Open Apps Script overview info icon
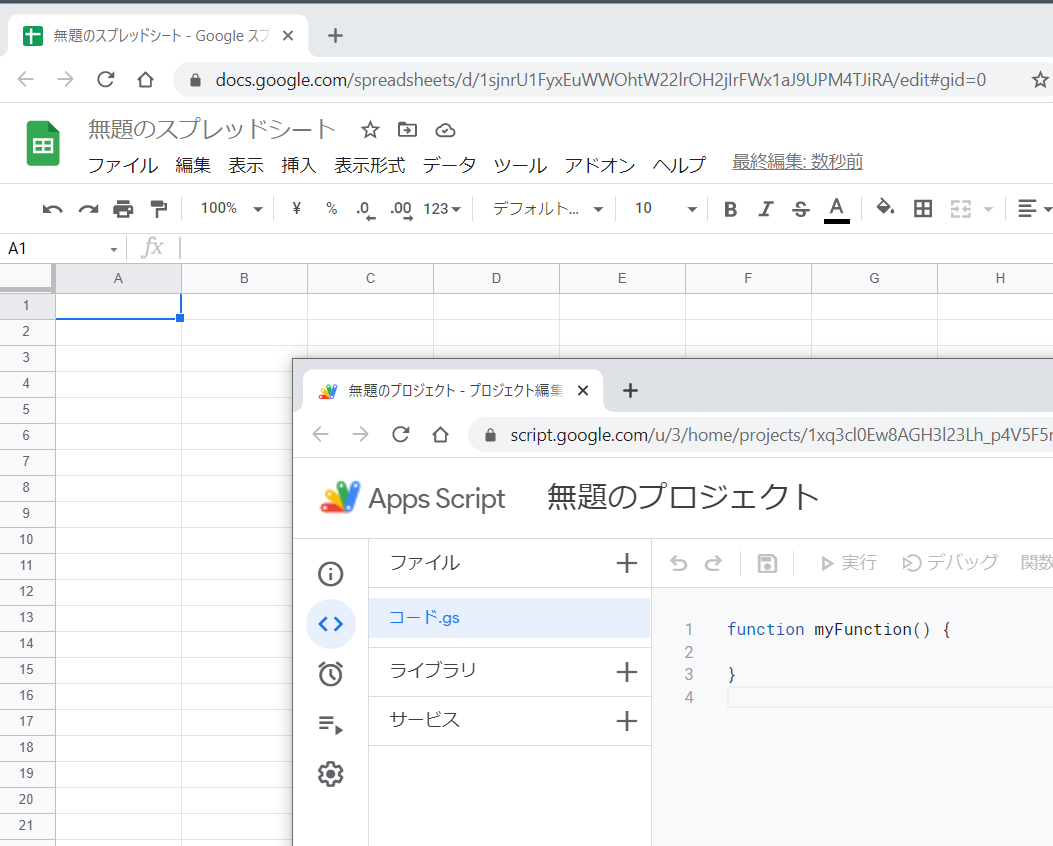This screenshot has height=846, width=1053. (330, 574)
